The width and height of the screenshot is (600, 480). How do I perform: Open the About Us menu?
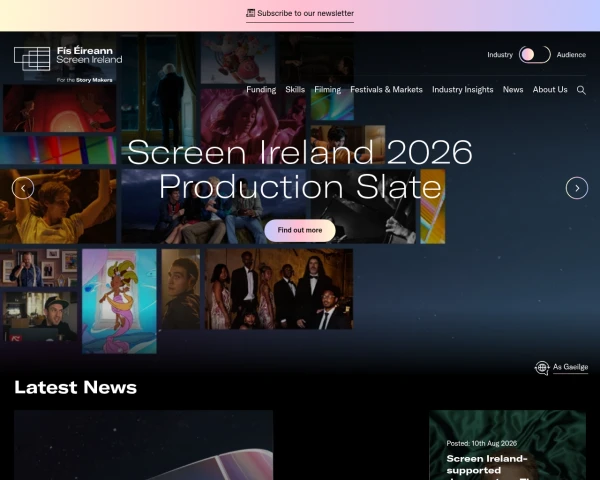550,90
